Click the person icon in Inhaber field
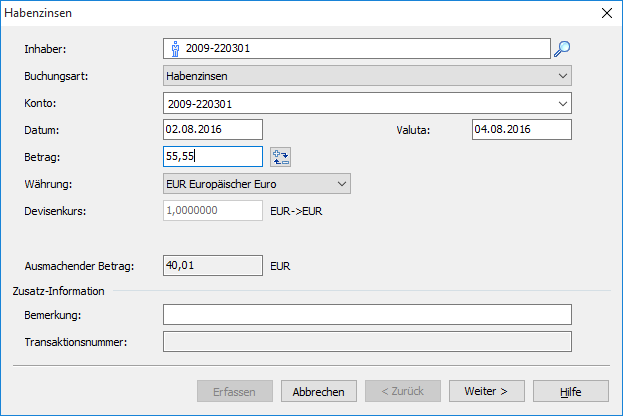 (174, 48)
